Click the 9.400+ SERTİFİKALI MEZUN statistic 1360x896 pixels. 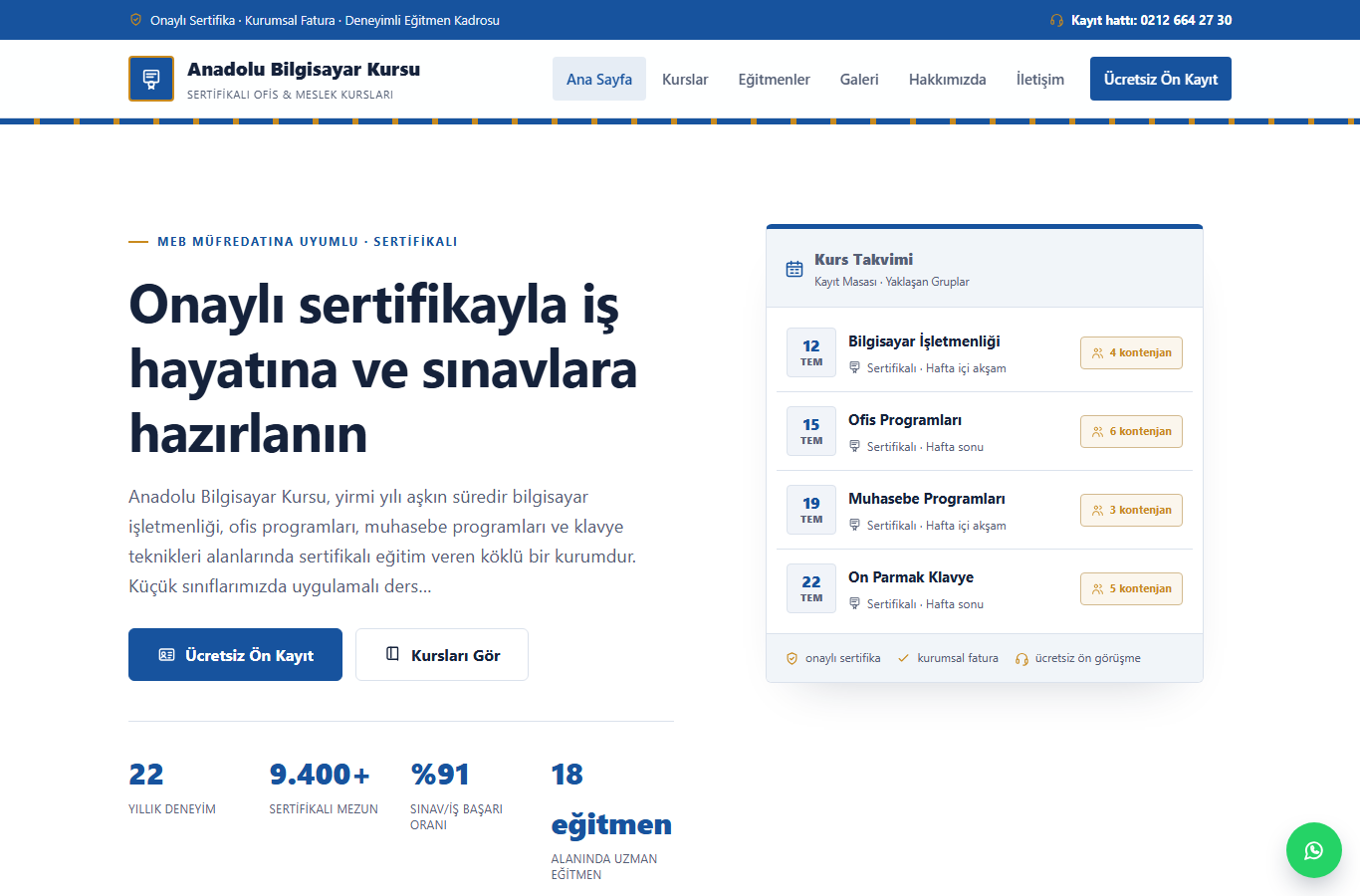pos(324,787)
